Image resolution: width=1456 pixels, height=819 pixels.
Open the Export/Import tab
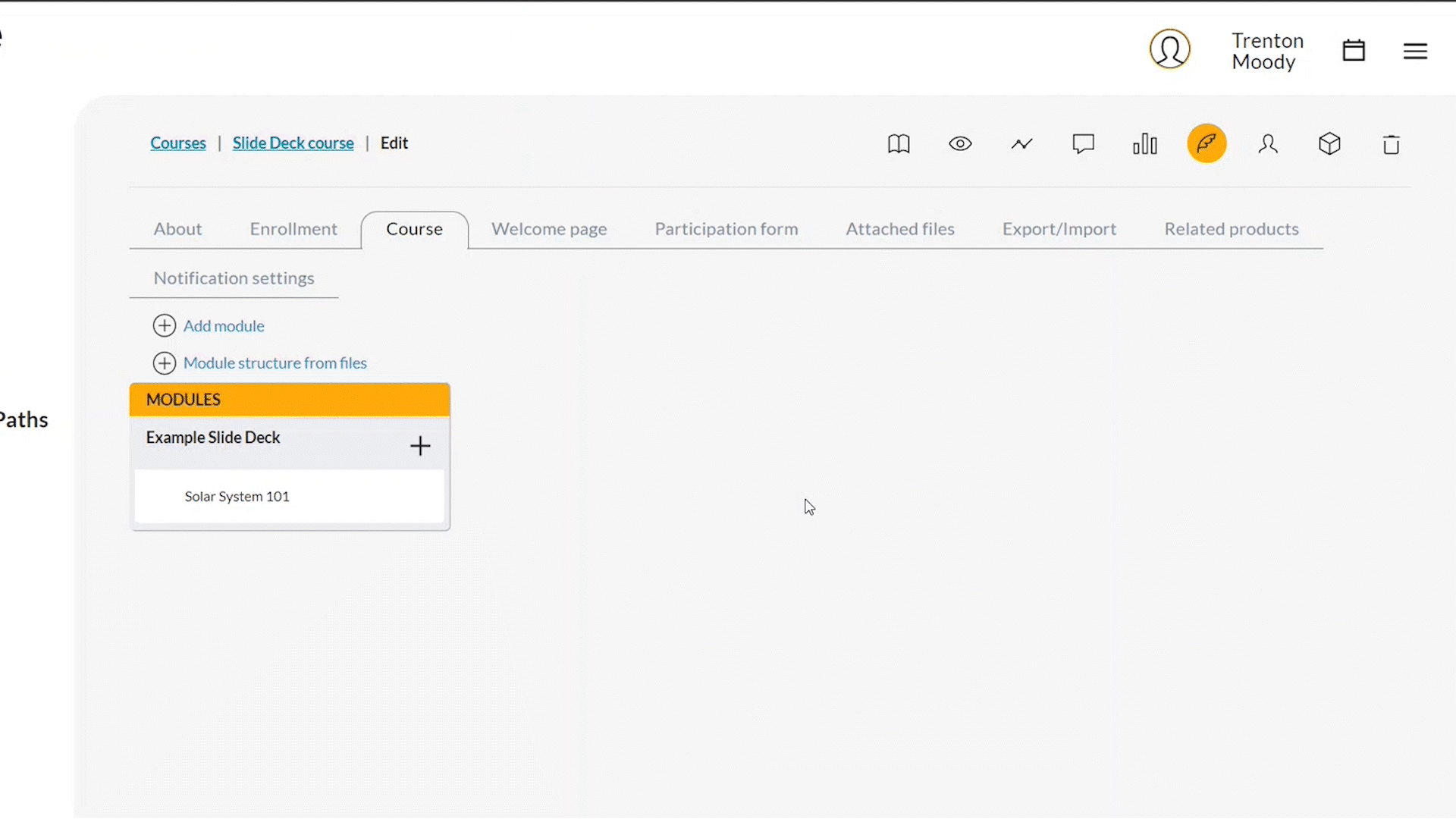coord(1059,228)
